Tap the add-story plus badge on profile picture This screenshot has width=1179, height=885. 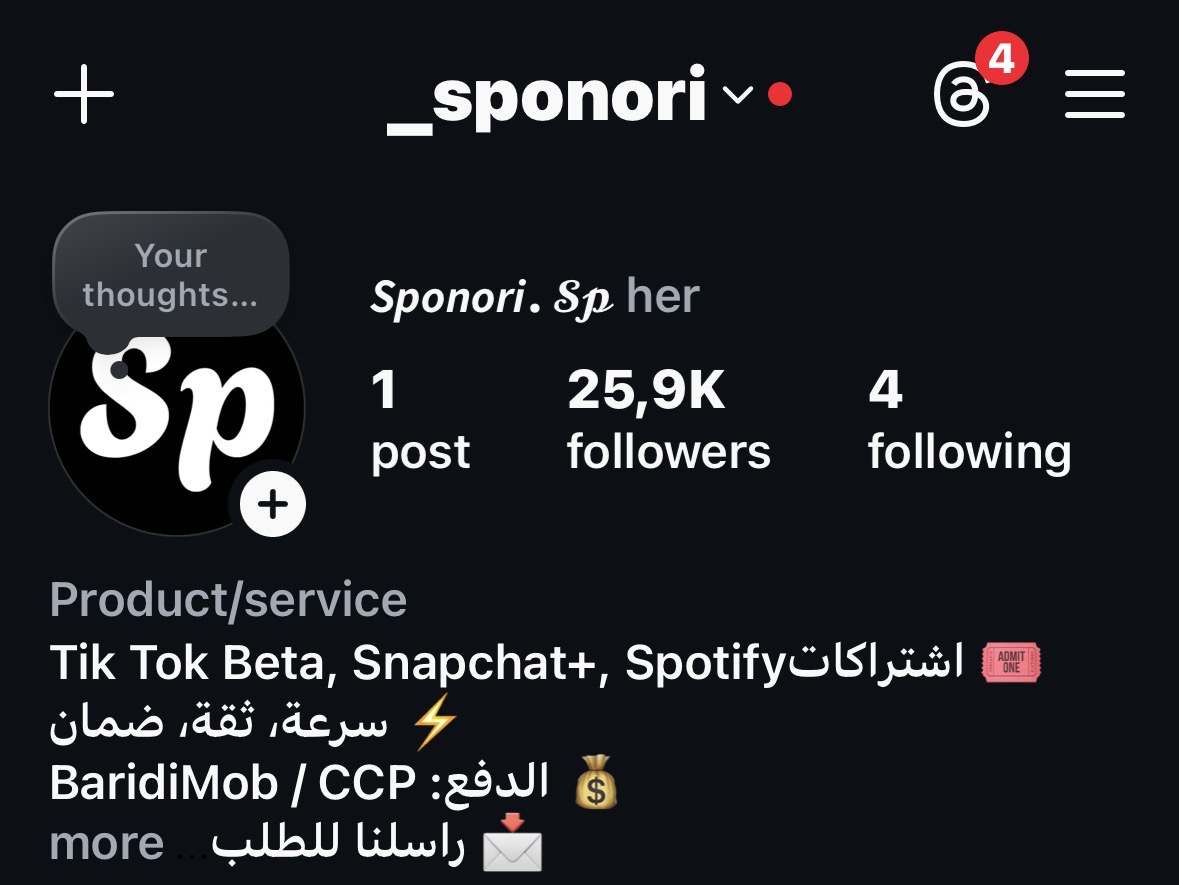click(272, 504)
